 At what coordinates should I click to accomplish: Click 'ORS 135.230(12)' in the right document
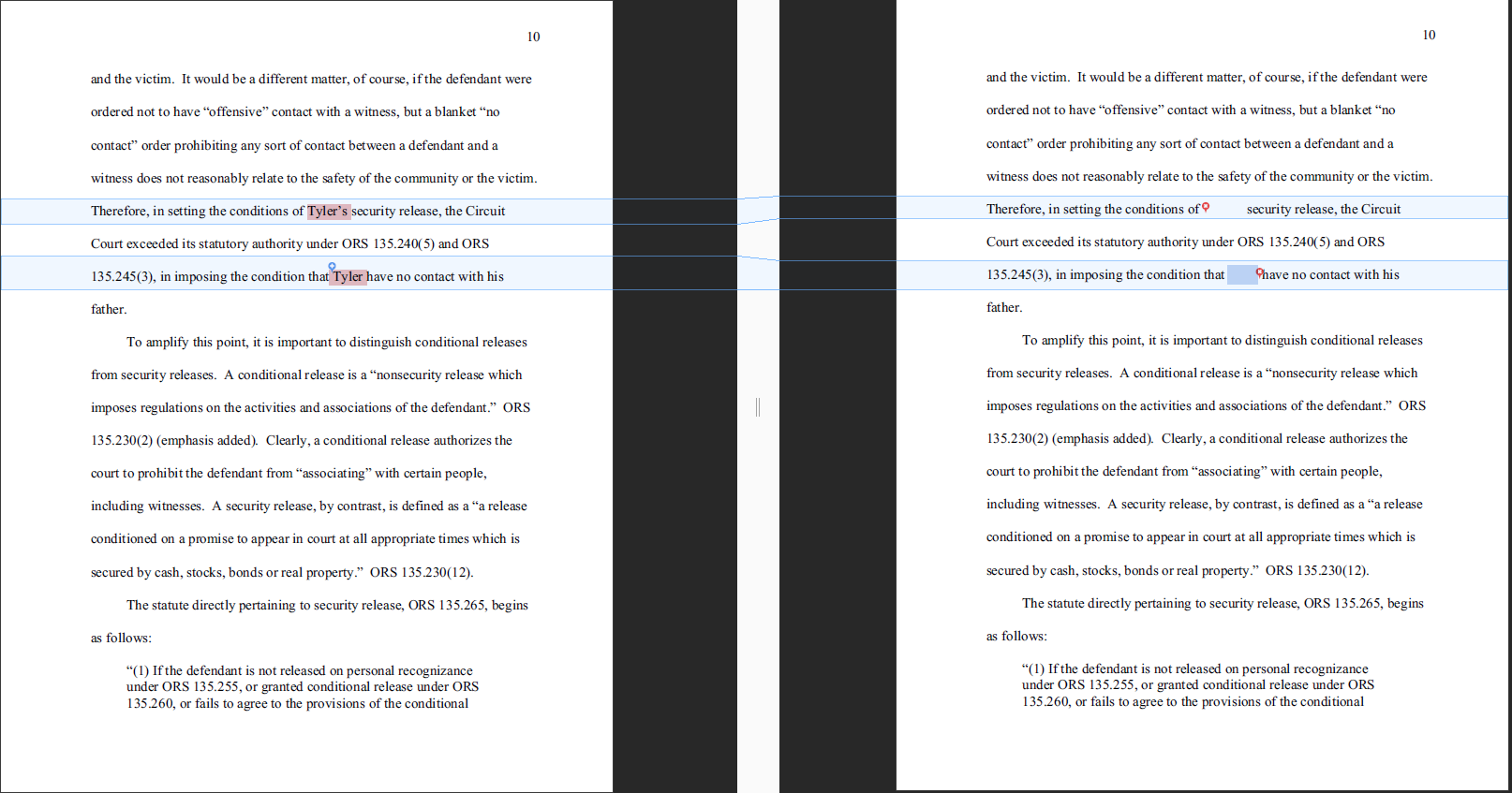coord(1316,570)
